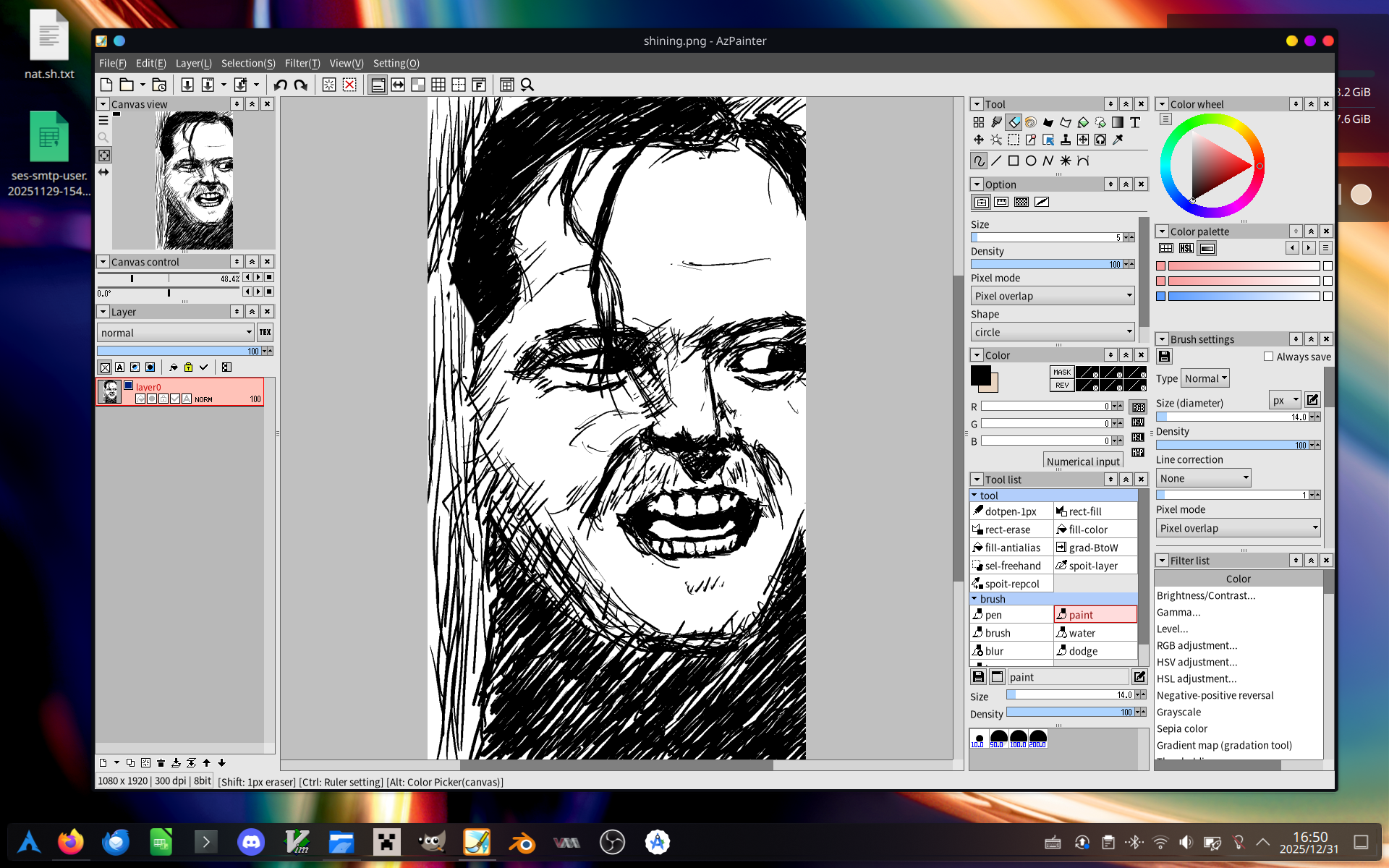This screenshot has height=868, width=1389.
Task: Click the Undo arrow in toolbar
Action: [281, 85]
